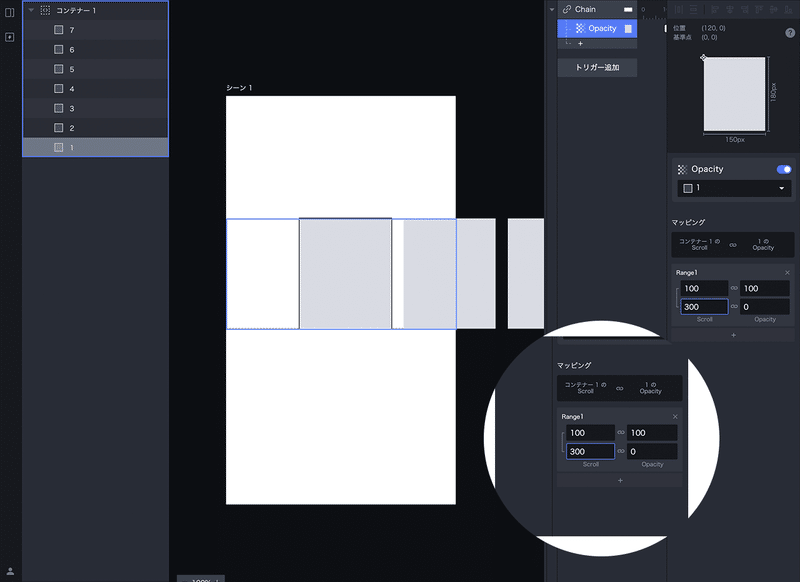
Task: Click the Opacity start field showing 100
Action: tap(765, 288)
